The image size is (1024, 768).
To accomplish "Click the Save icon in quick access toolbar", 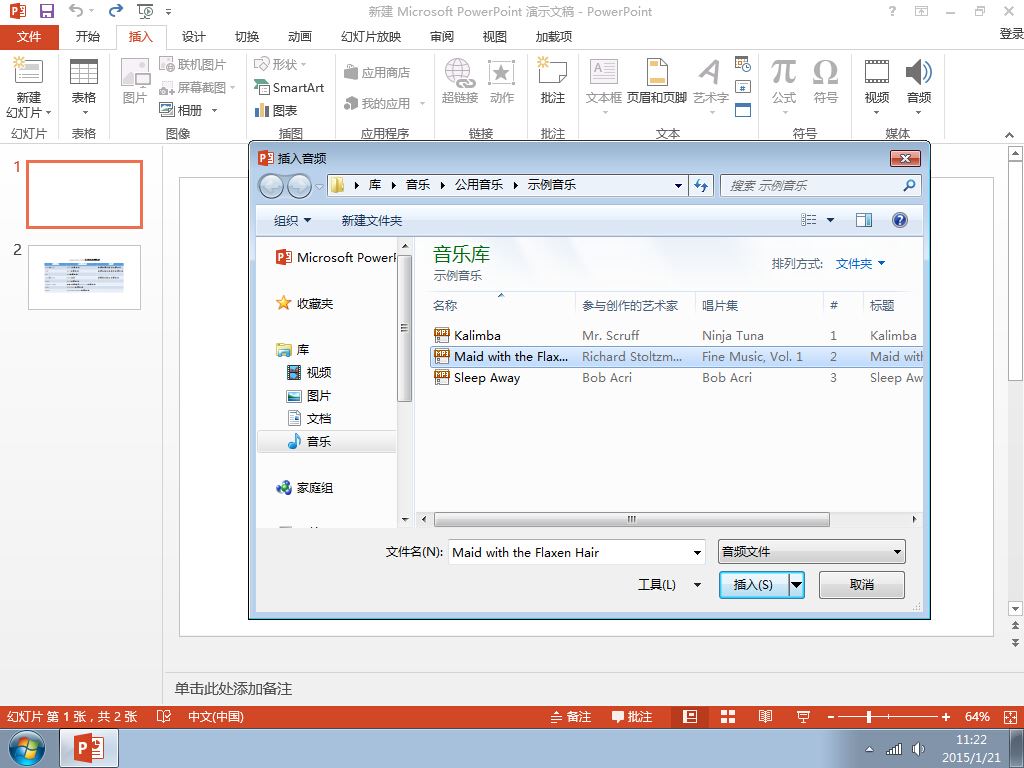I will pos(46,11).
